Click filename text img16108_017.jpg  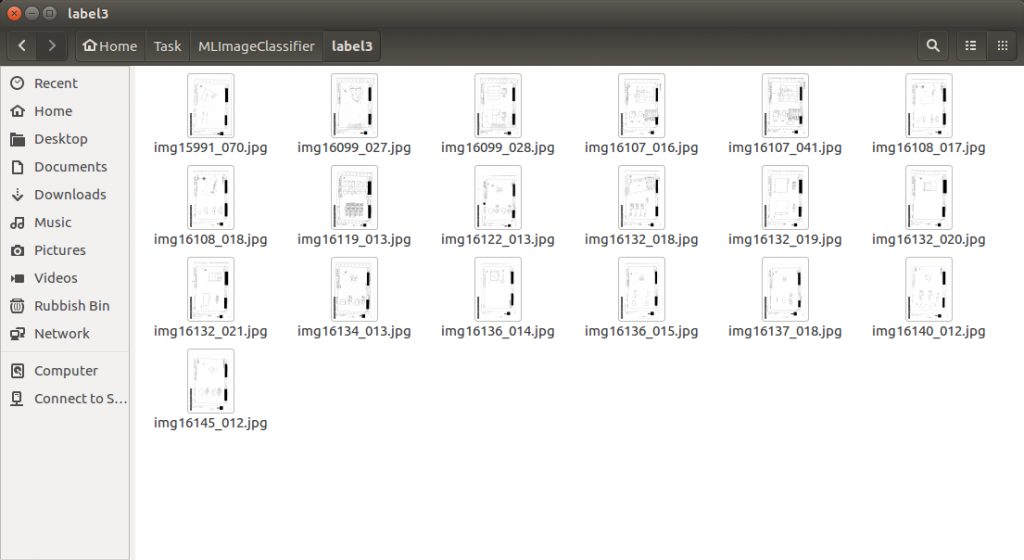coord(929,148)
